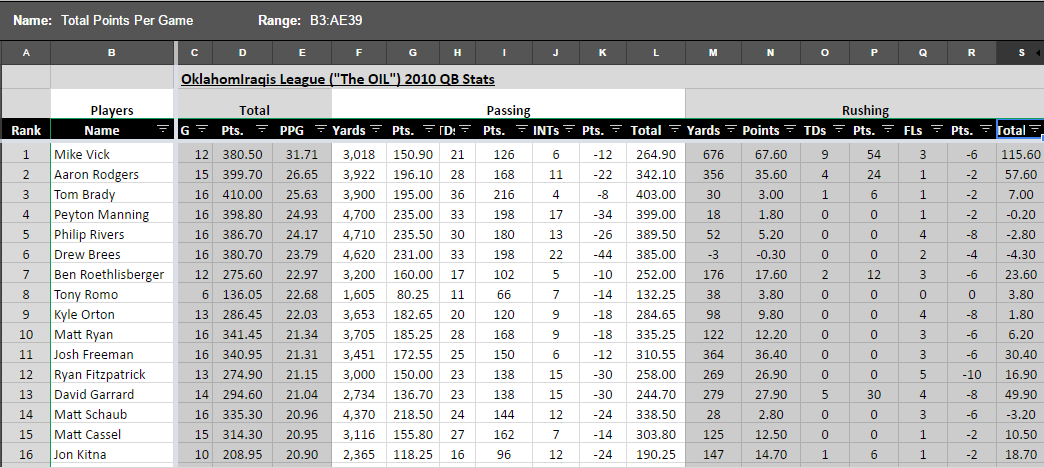Open the filter dropdown on G column
This screenshot has height=468, width=1044.
[x=202, y=130]
